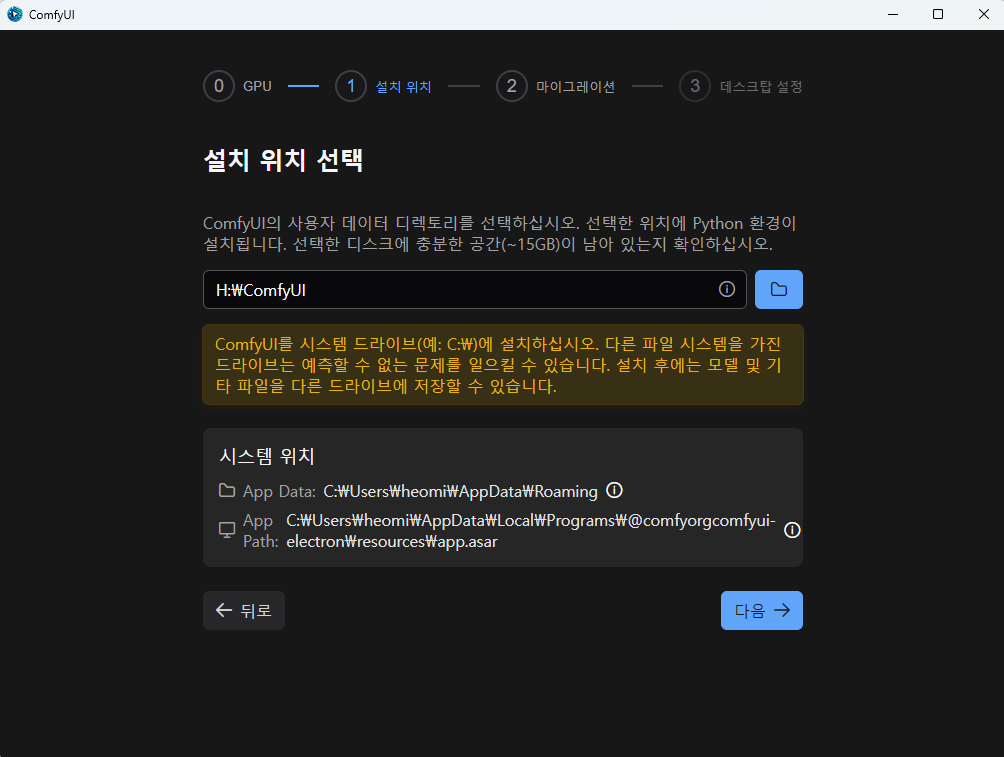Select the GPU step 0
This screenshot has width=1004, height=757.
(x=238, y=86)
